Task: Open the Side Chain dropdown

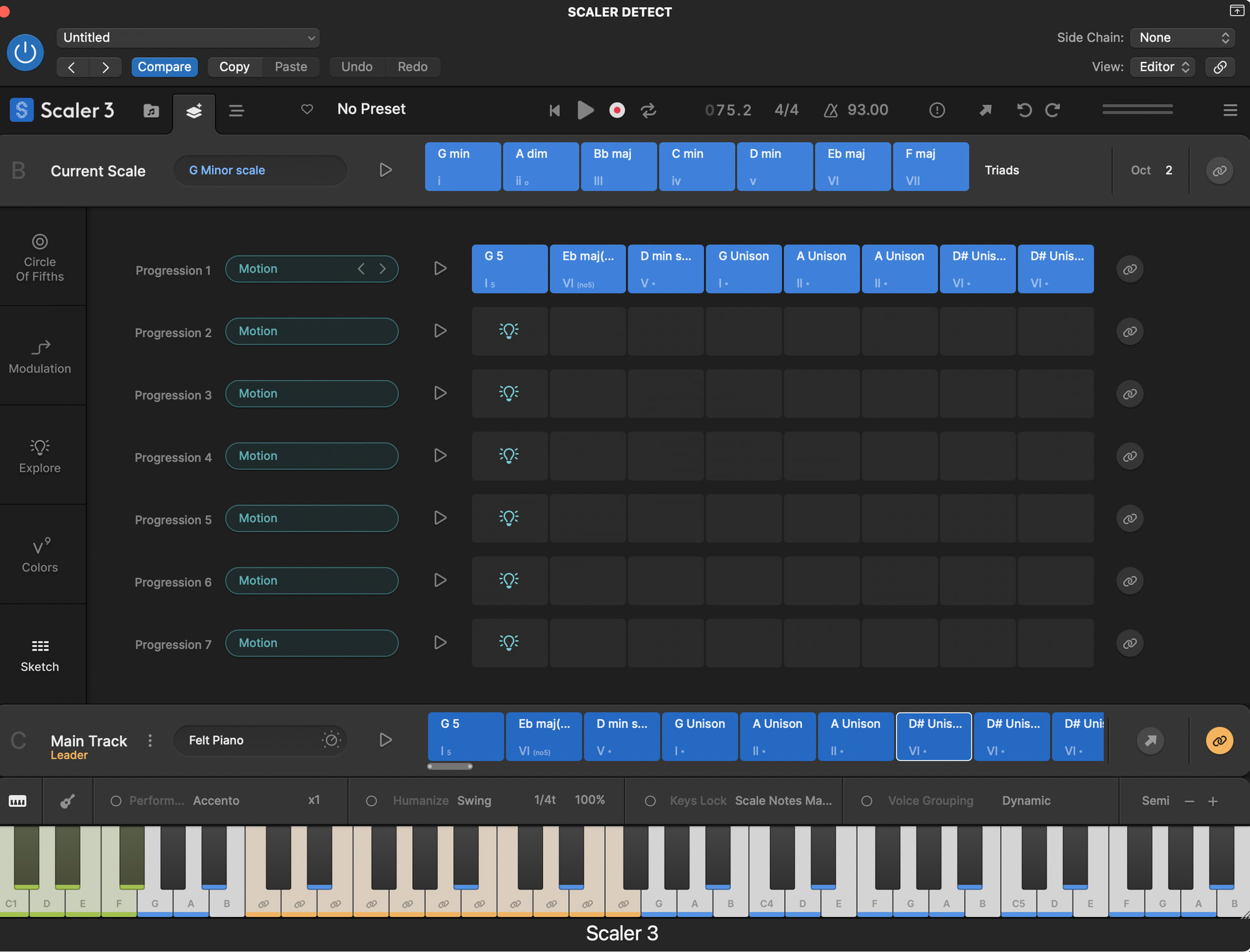Action: (1182, 37)
